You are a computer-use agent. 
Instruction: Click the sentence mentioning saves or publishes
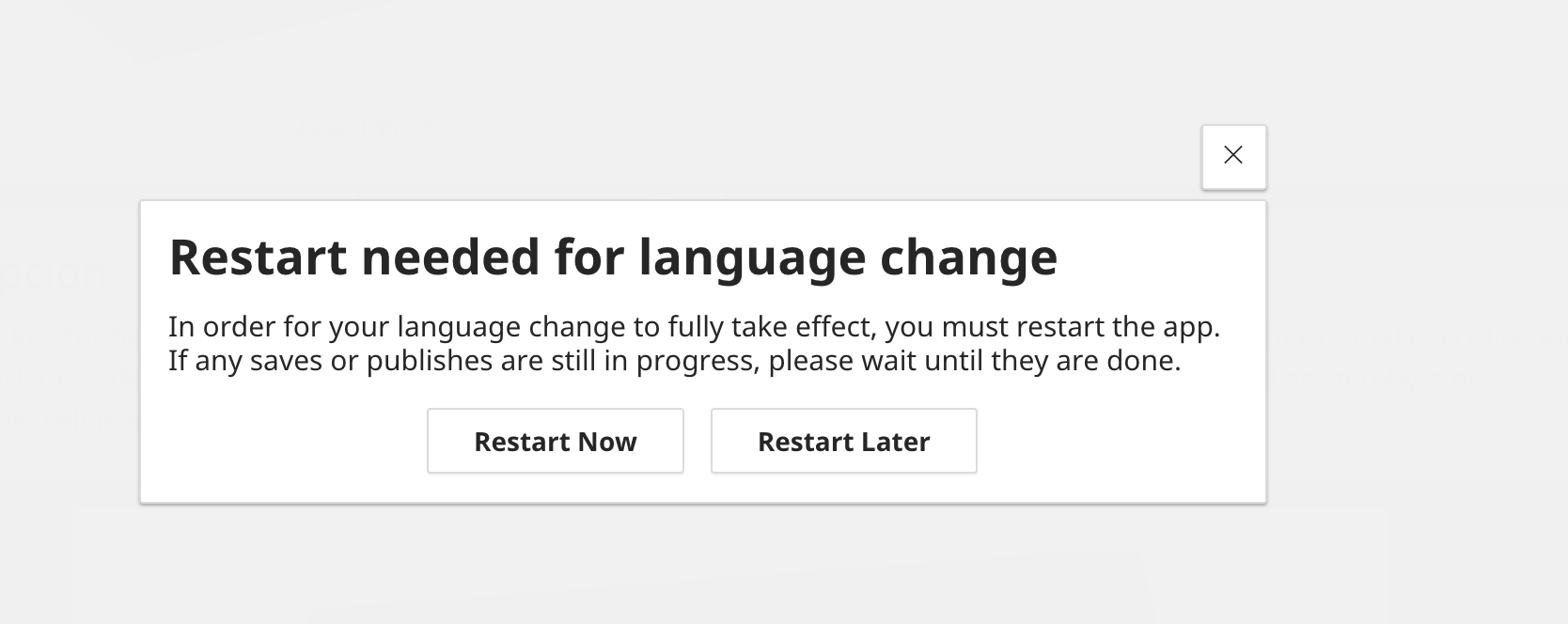(675, 360)
